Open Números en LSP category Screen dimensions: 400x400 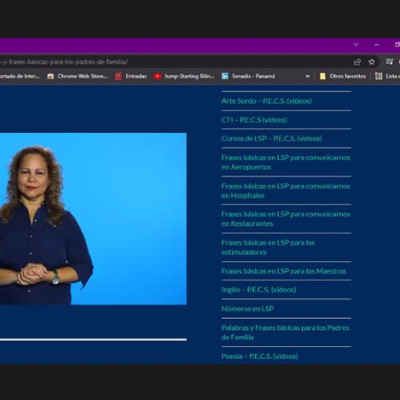247,309
